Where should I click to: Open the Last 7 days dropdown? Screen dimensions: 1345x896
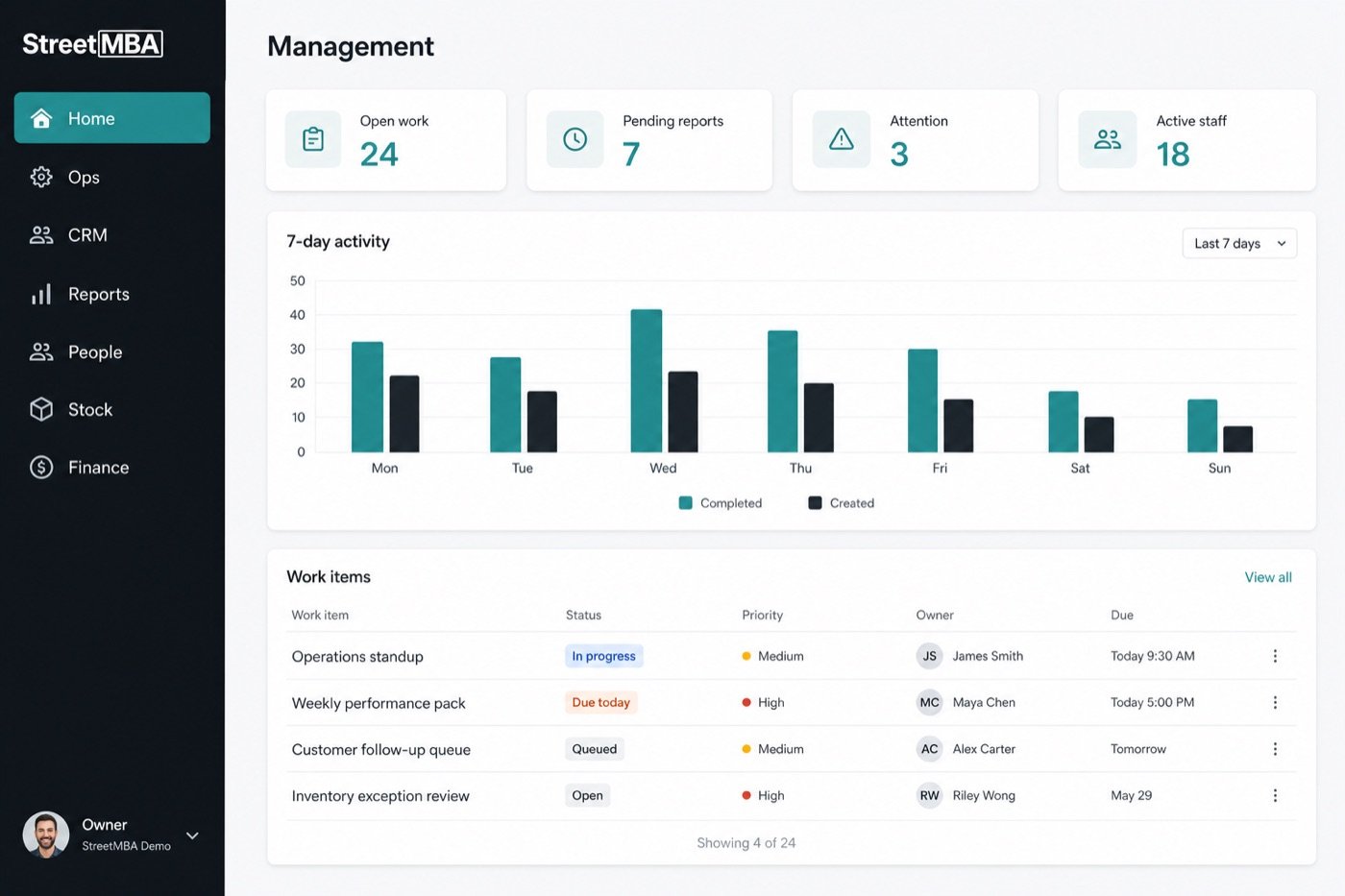(x=1239, y=243)
